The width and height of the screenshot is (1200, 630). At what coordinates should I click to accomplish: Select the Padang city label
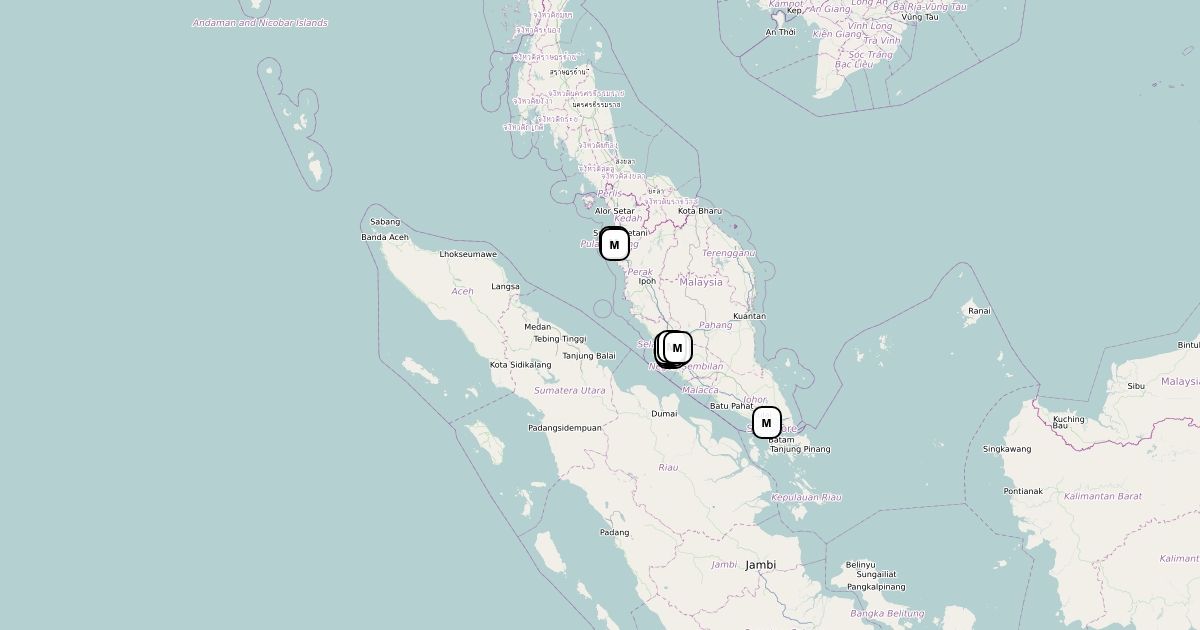614,532
